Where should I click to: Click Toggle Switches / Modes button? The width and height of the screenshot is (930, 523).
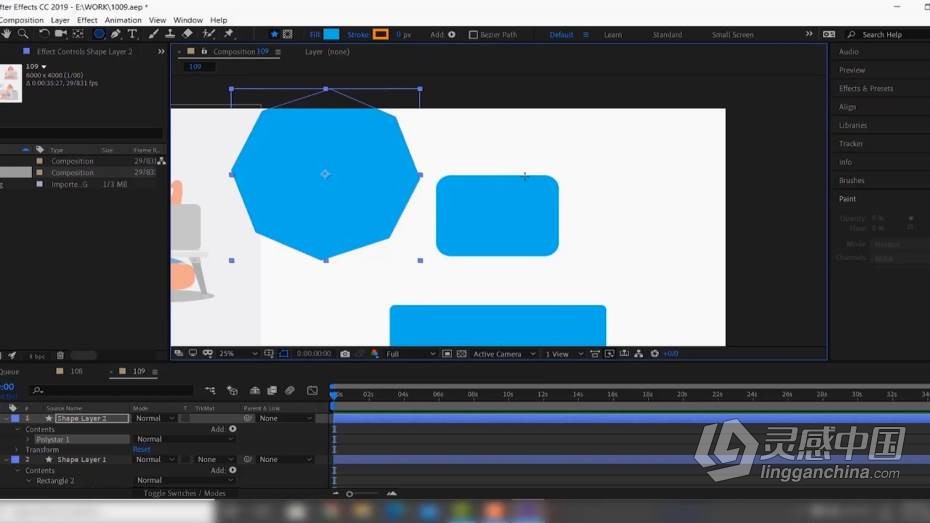[x=184, y=493]
